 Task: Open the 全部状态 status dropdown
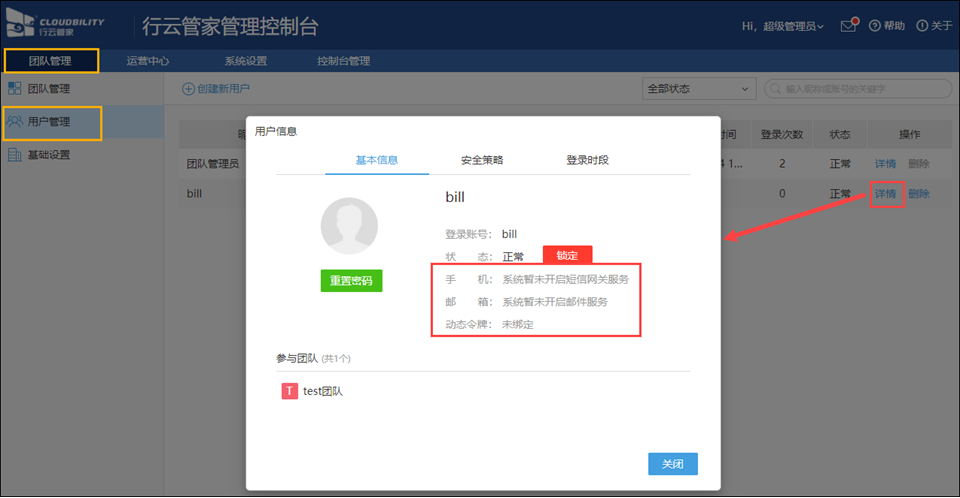click(x=698, y=89)
